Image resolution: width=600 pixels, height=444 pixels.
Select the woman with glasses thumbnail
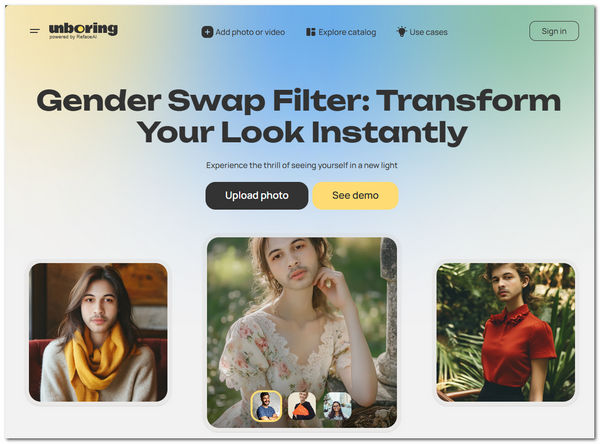click(337, 406)
